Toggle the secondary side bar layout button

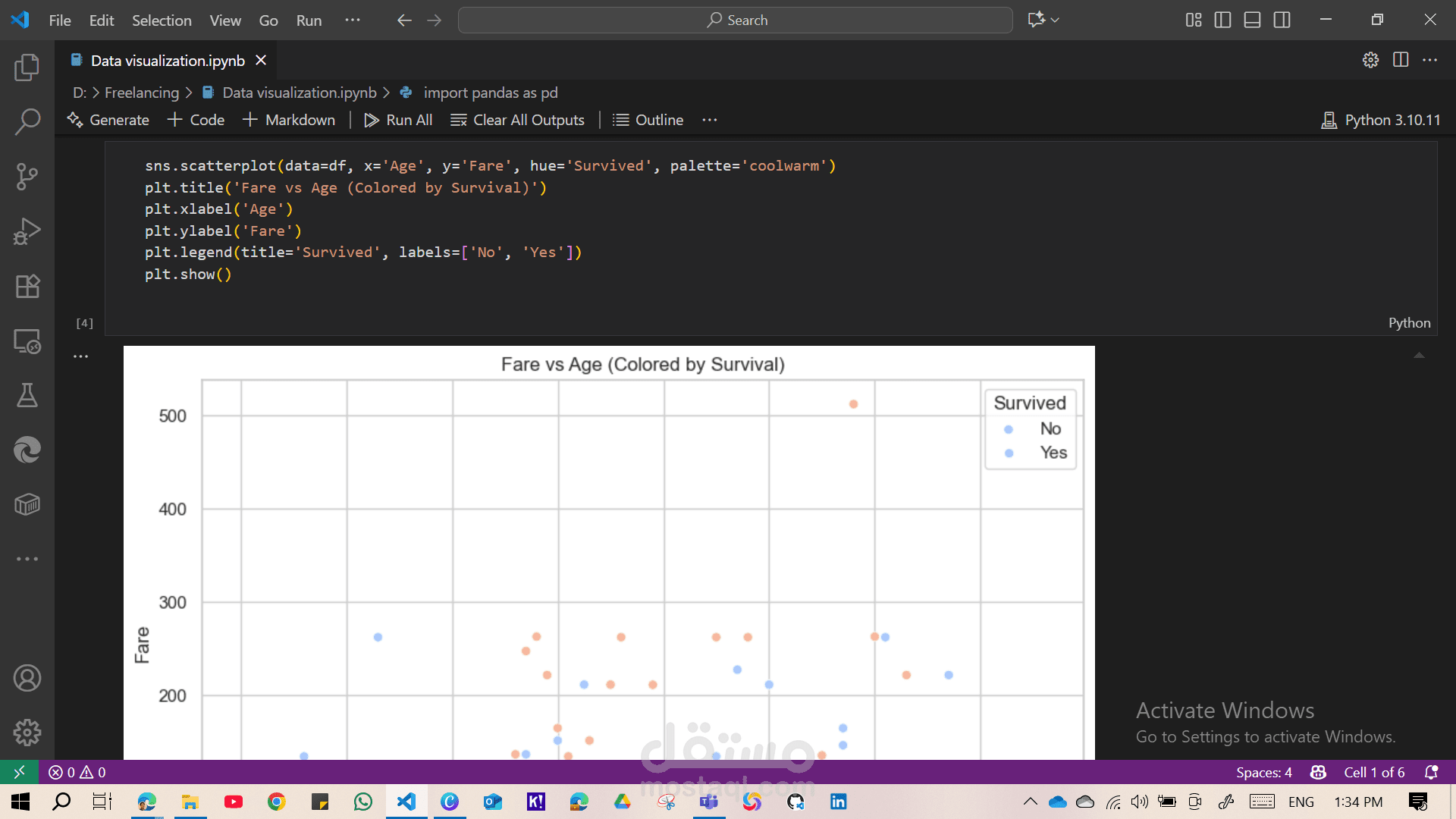1282,20
